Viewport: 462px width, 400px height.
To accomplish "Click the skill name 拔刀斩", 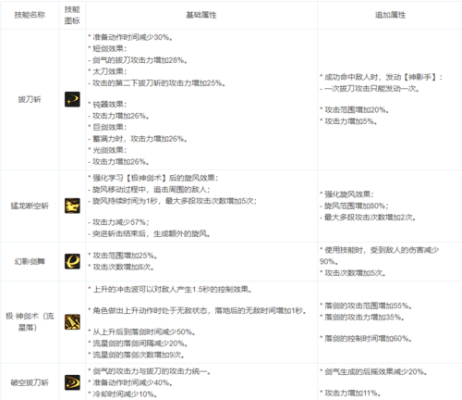I will click(30, 99).
